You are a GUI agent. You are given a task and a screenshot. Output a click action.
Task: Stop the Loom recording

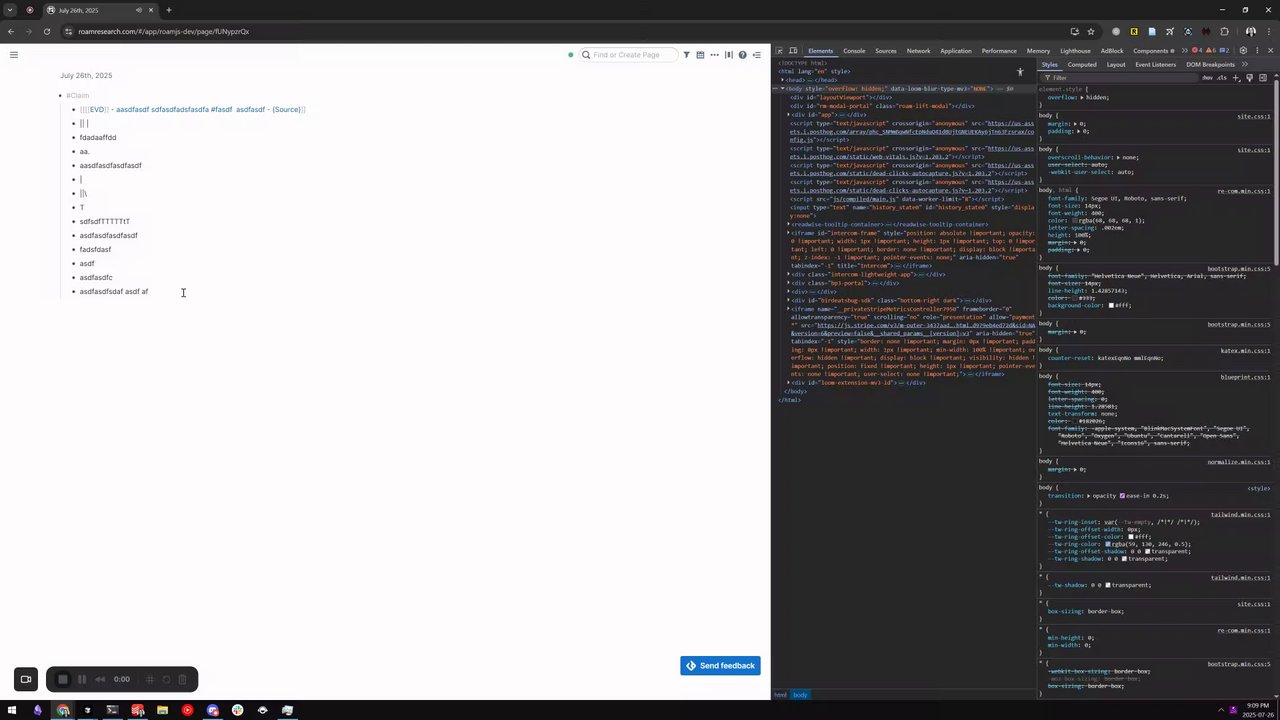pyautogui.click(x=62, y=680)
